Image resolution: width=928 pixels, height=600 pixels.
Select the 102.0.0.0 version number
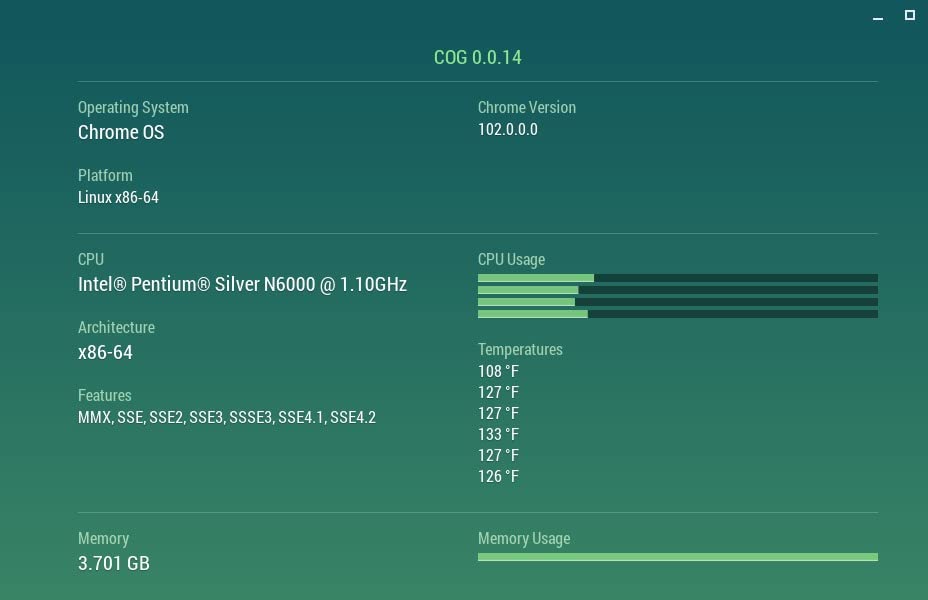508,130
